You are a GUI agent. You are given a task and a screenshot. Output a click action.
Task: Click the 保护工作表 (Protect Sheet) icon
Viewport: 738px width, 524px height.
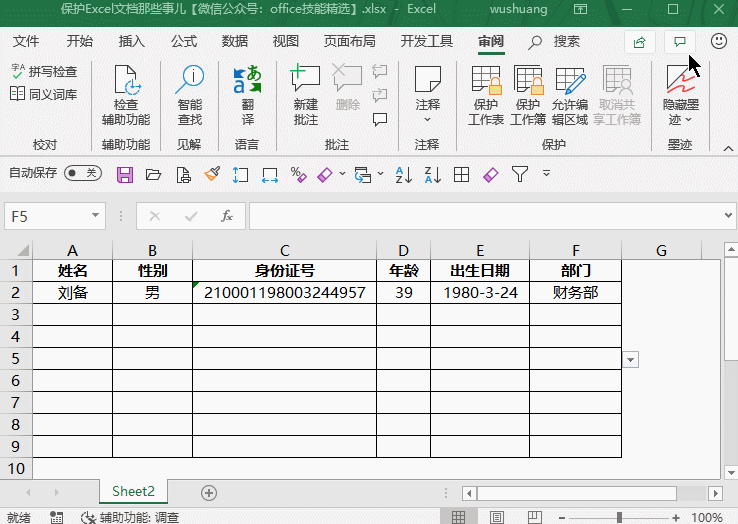coord(486,96)
